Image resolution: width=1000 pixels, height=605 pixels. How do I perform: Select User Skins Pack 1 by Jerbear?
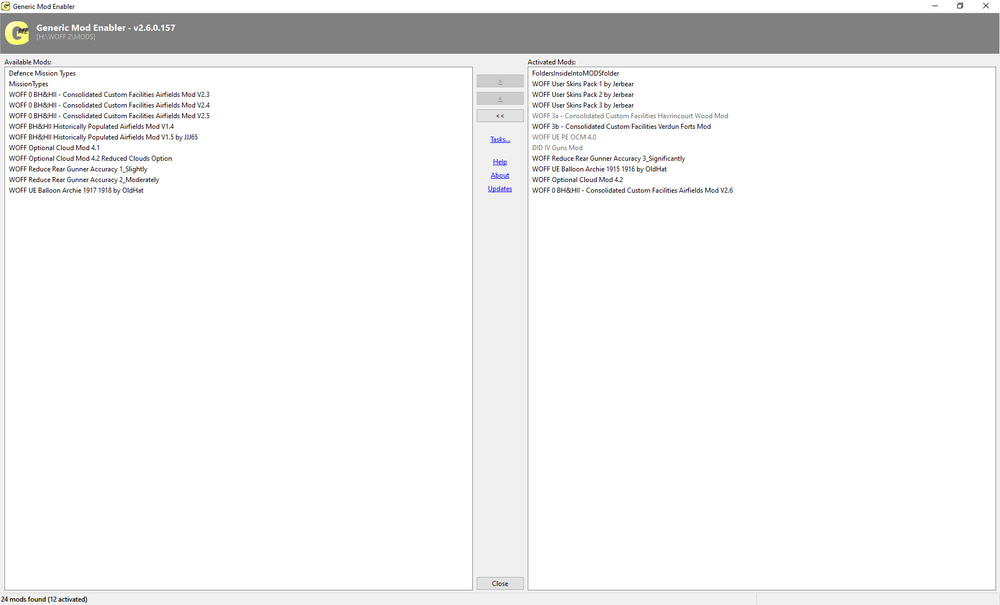(583, 84)
